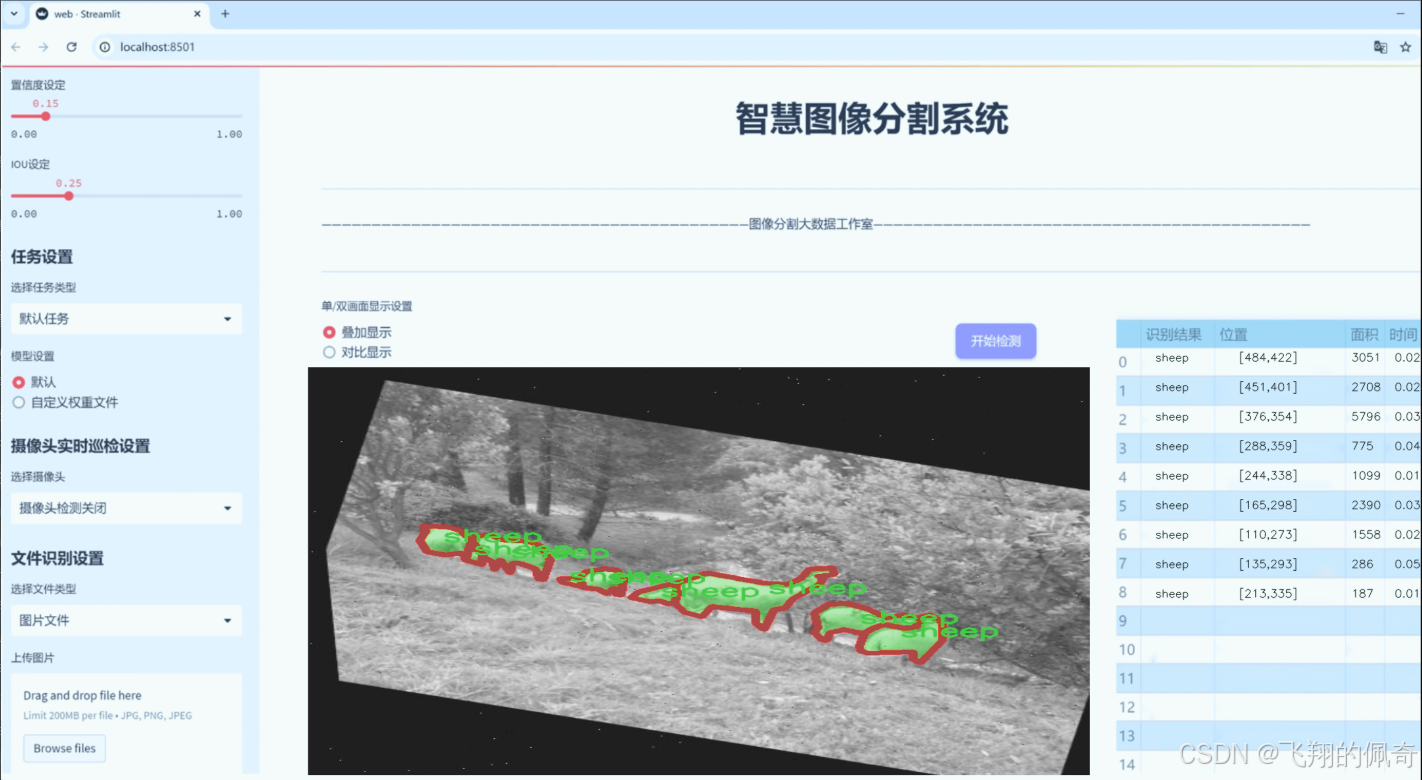Click the area cell 1099
1422x780 pixels.
[x=1365, y=476]
